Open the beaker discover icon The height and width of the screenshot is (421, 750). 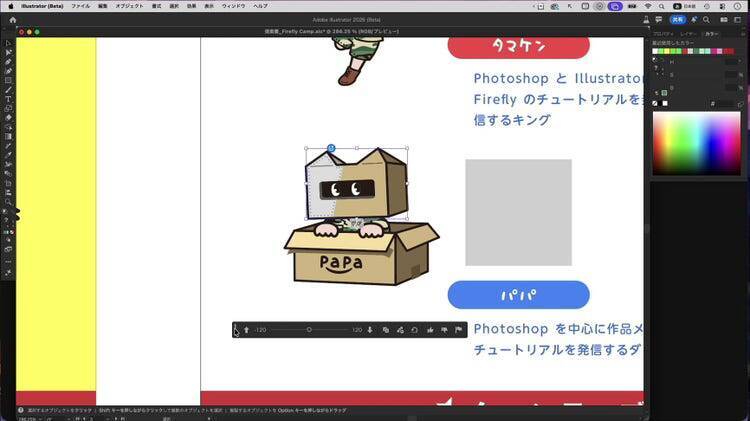[646, 20]
